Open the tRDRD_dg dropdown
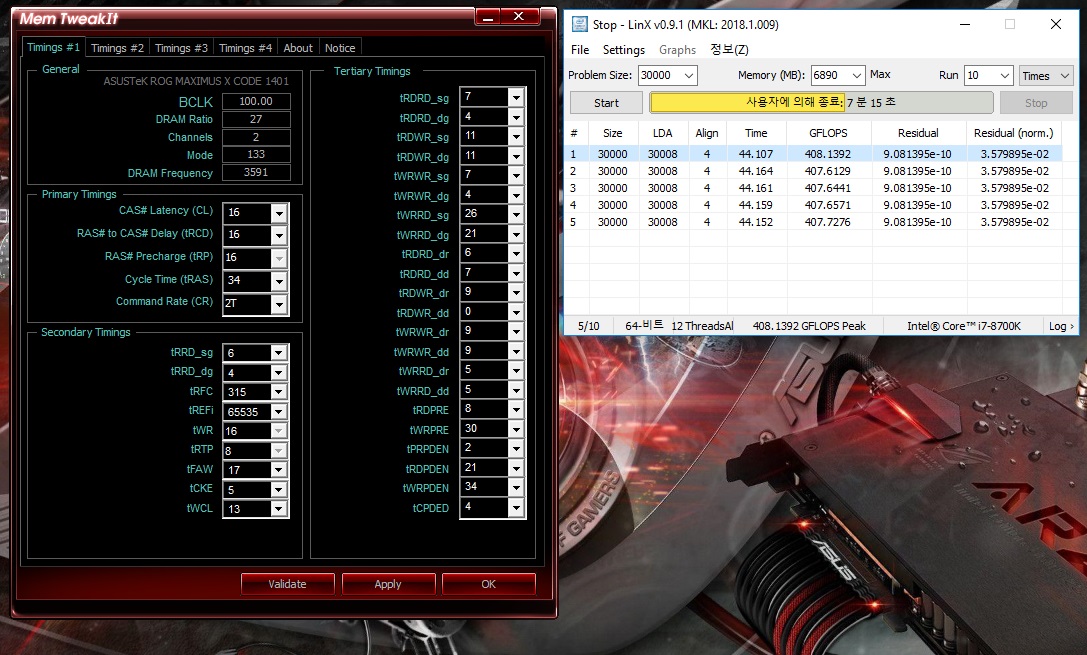The image size is (1087, 655). tap(516, 118)
